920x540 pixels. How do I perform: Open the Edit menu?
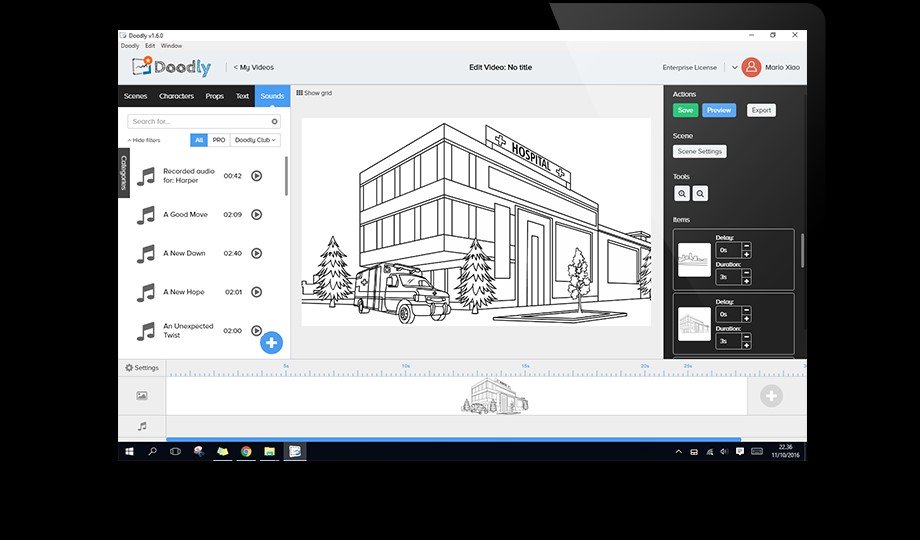click(150, 46)
